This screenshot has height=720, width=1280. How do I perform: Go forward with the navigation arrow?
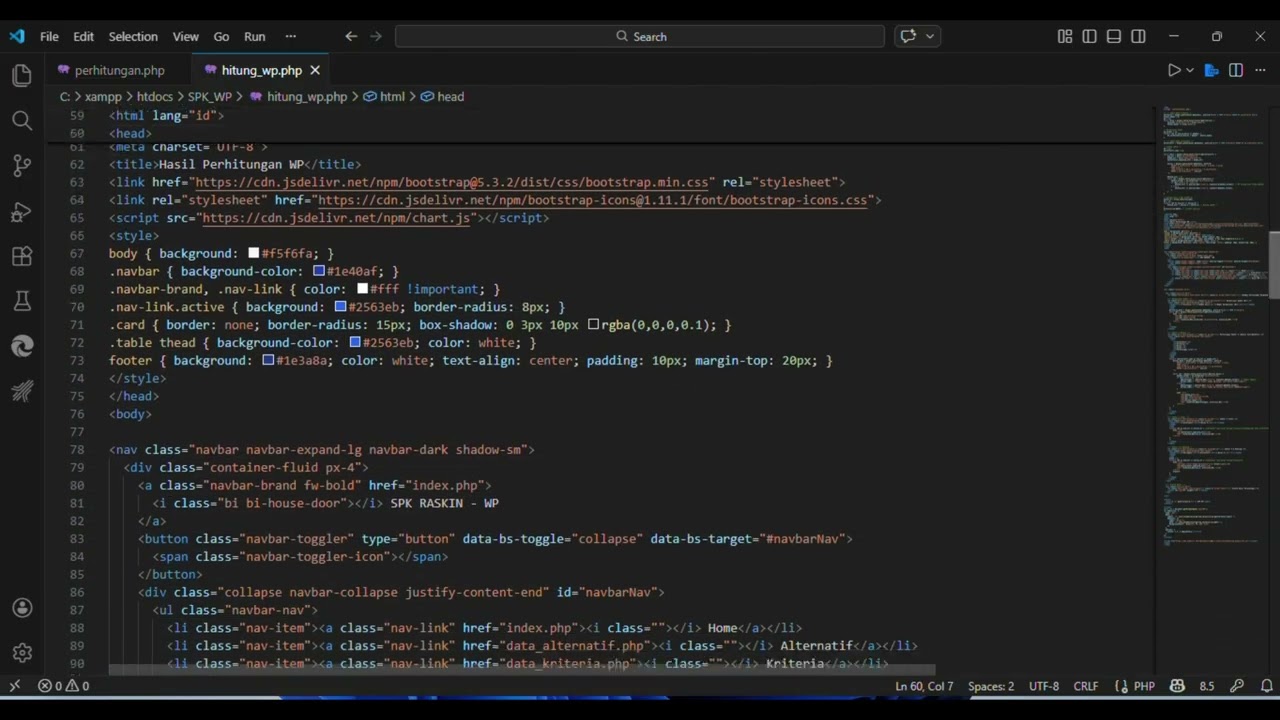pos(376,36)
